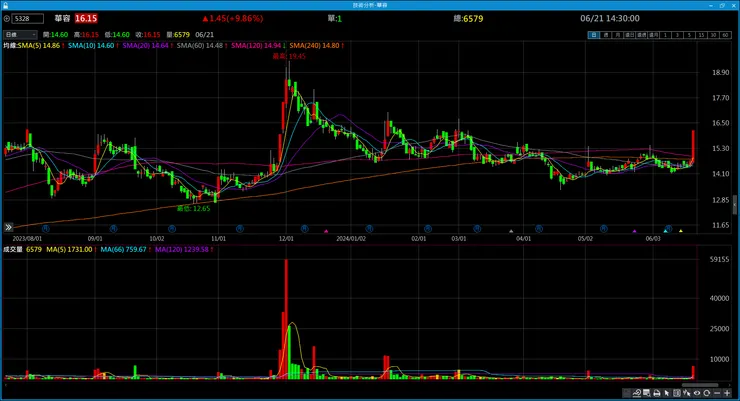Image resolution: width=740 pixels, height=401 pixels.
Task: Click the vertical scrollbar handle on the right edge
Action: [x=734, y=205]
